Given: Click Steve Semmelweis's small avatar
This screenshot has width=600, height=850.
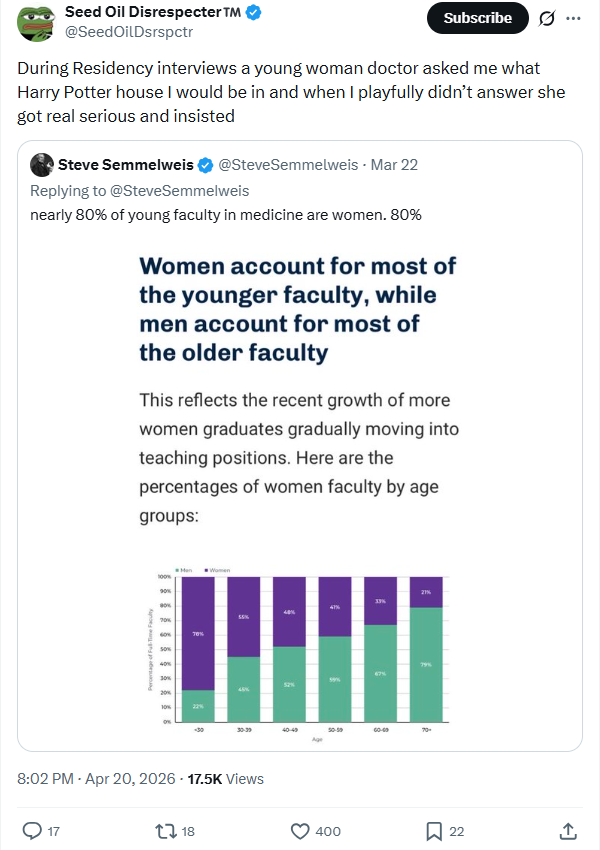Looking at the screenshot, I should coord(42,164).
